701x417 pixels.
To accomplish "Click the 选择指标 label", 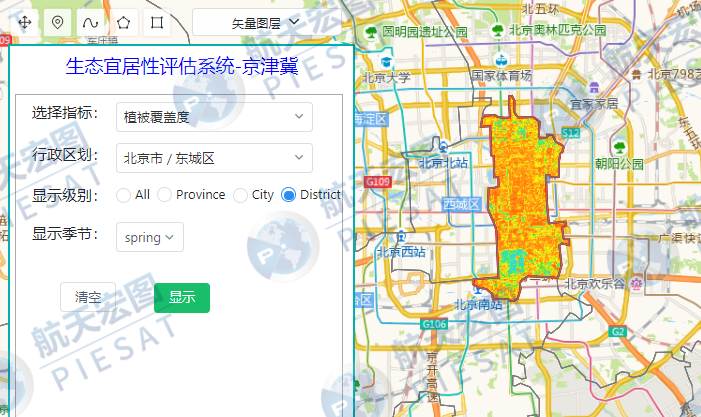I will (65, 113).
